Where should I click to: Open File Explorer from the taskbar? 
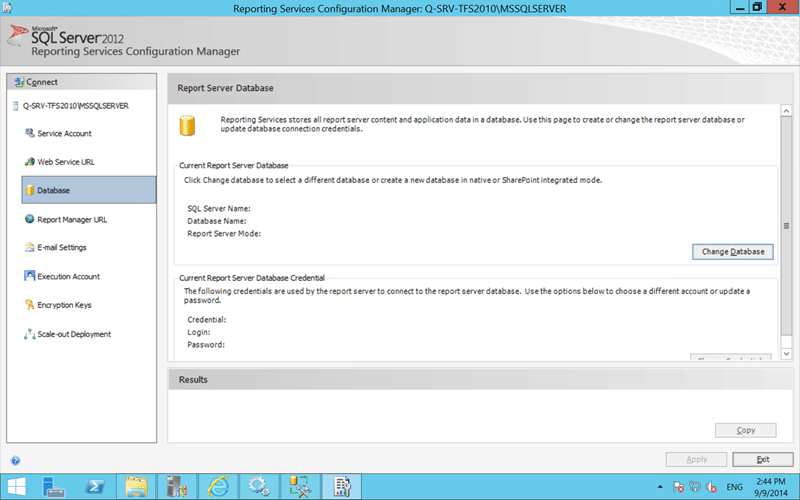136,487
